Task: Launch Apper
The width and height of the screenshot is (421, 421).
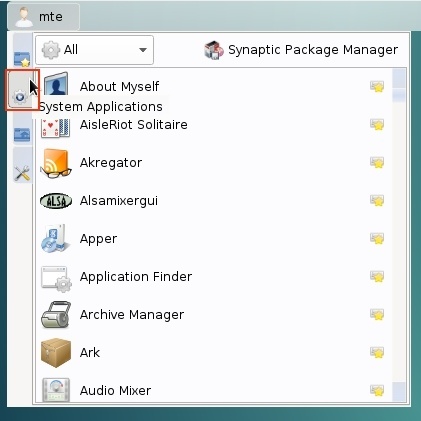Action: click(x=213, y=238)
